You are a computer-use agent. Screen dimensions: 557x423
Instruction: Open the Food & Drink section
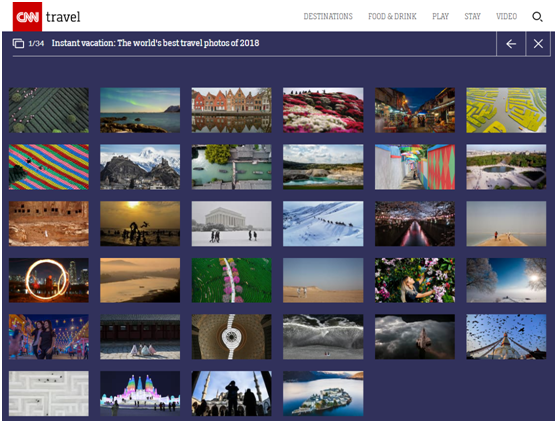point(392,16)
